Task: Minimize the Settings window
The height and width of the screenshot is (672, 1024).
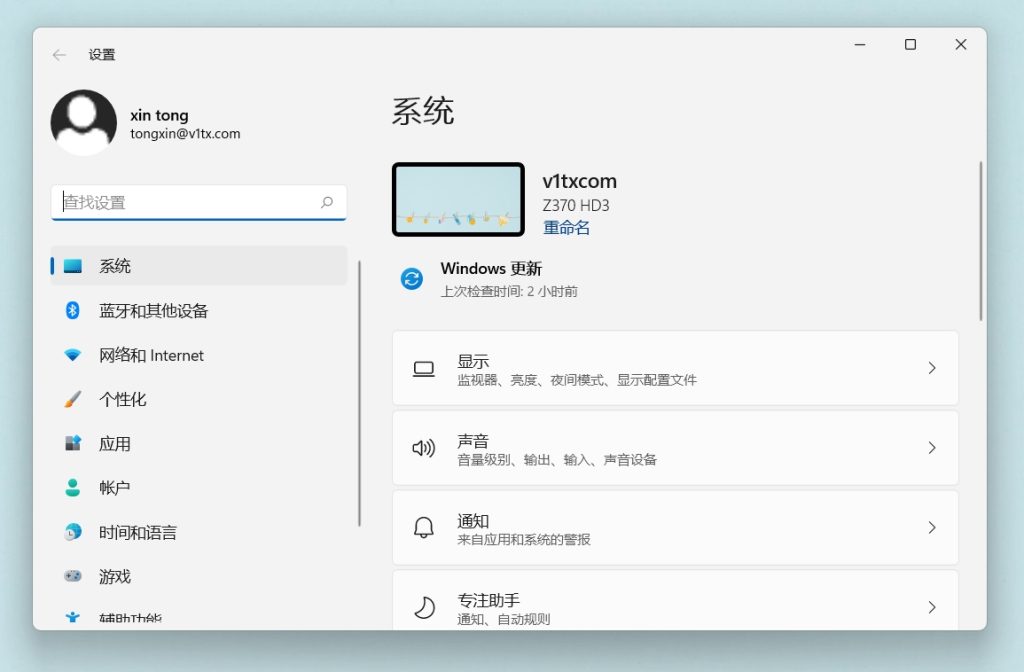Action: pos(860,44)
